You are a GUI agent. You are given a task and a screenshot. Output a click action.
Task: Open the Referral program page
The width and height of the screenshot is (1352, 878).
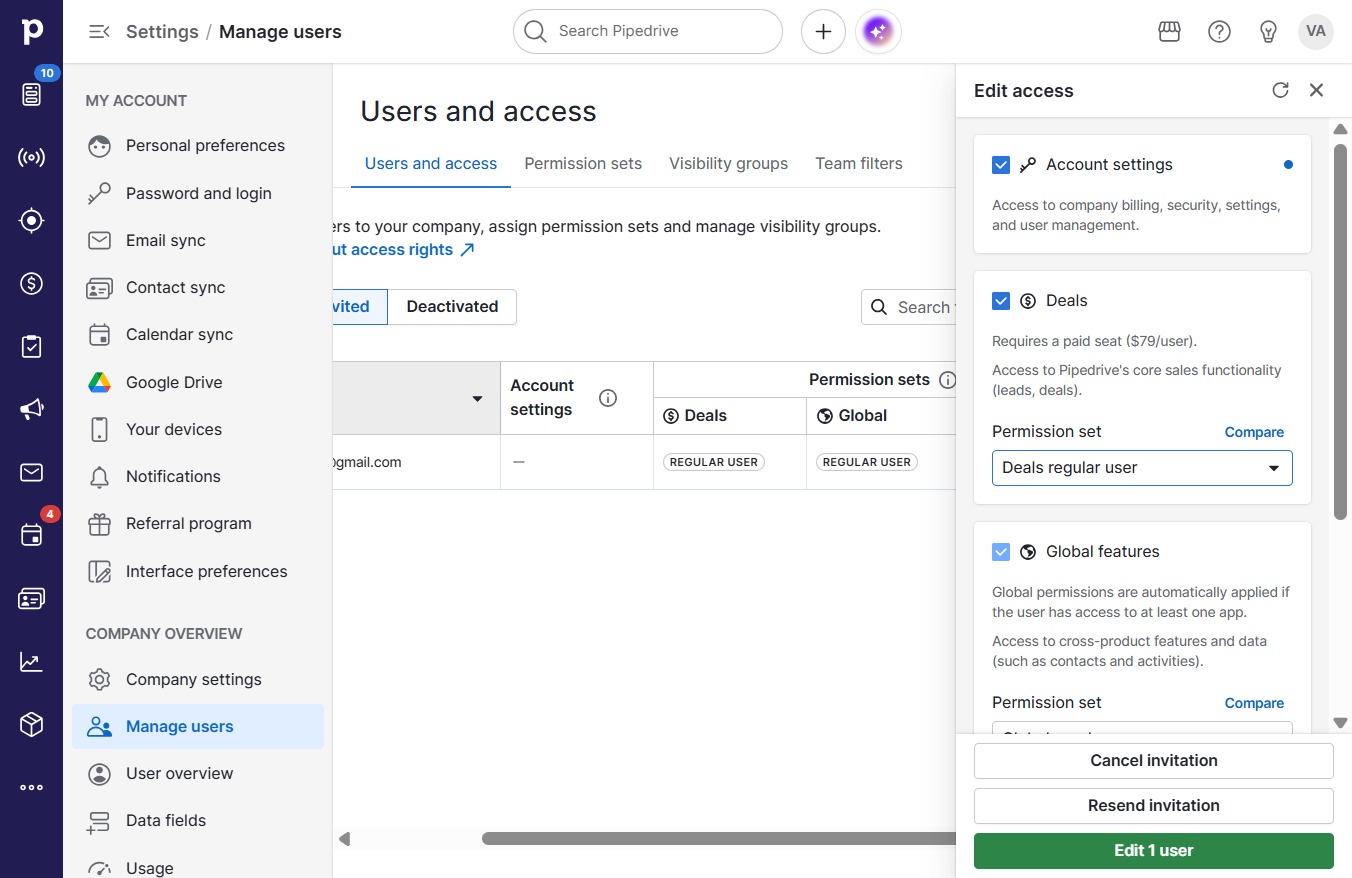point(198,524)
